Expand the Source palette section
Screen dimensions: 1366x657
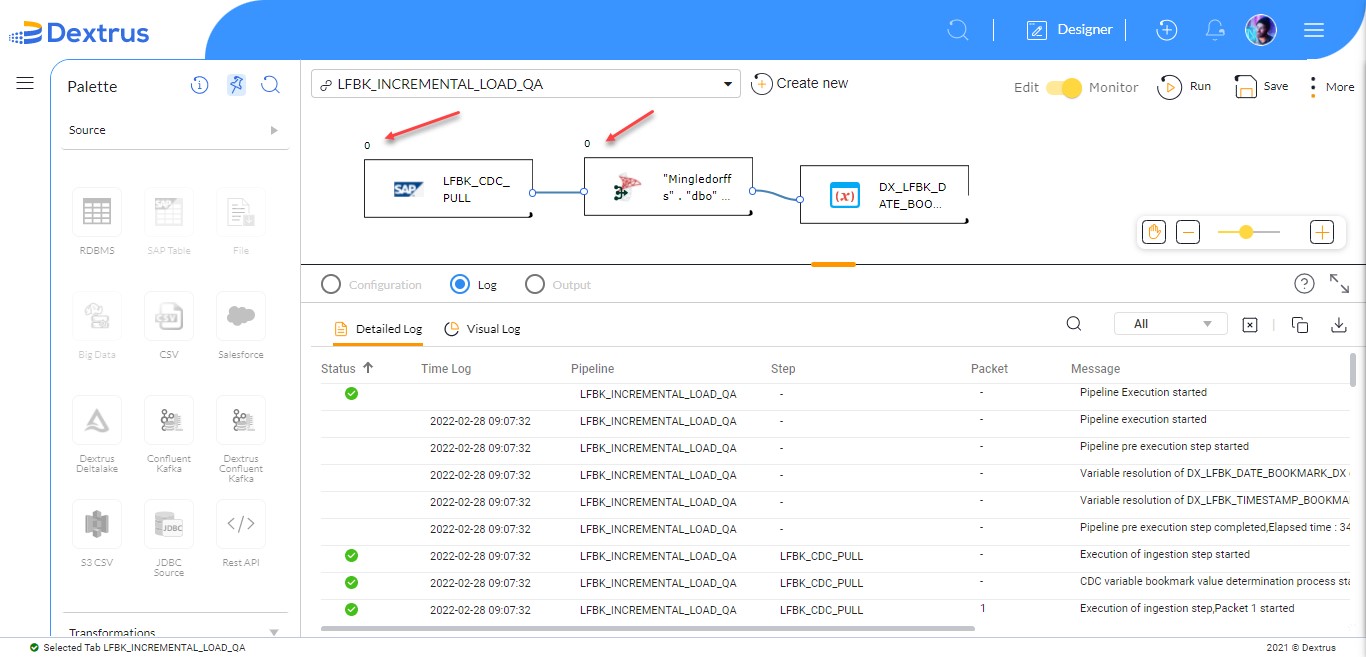175,130
